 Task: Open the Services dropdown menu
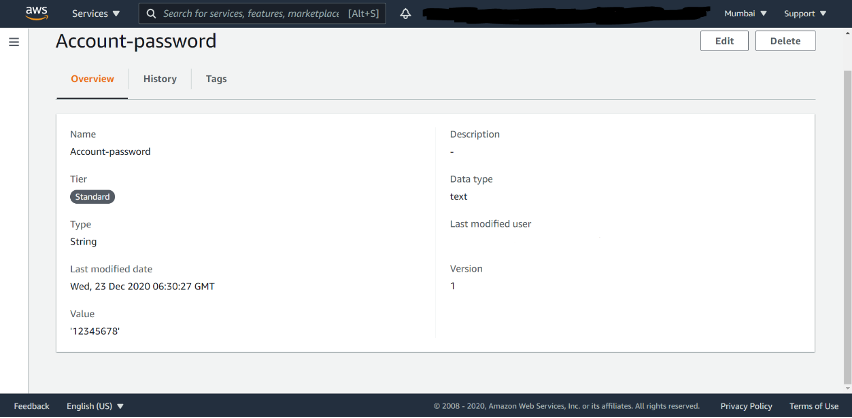(96, 14)
